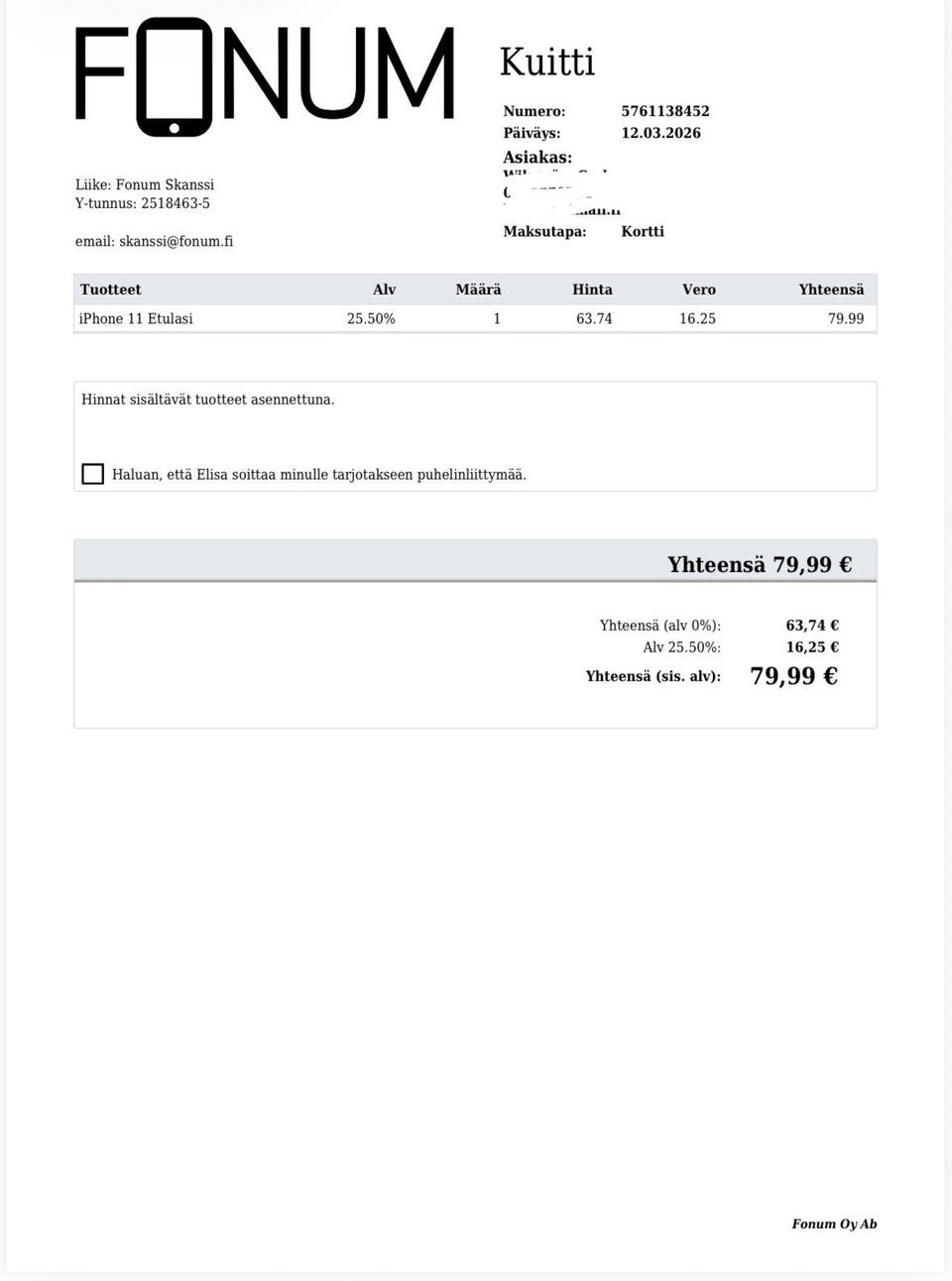Viewport: 952px width, 1281px height.
Task: Click the Kuitti receipt title
Action: 546,62
